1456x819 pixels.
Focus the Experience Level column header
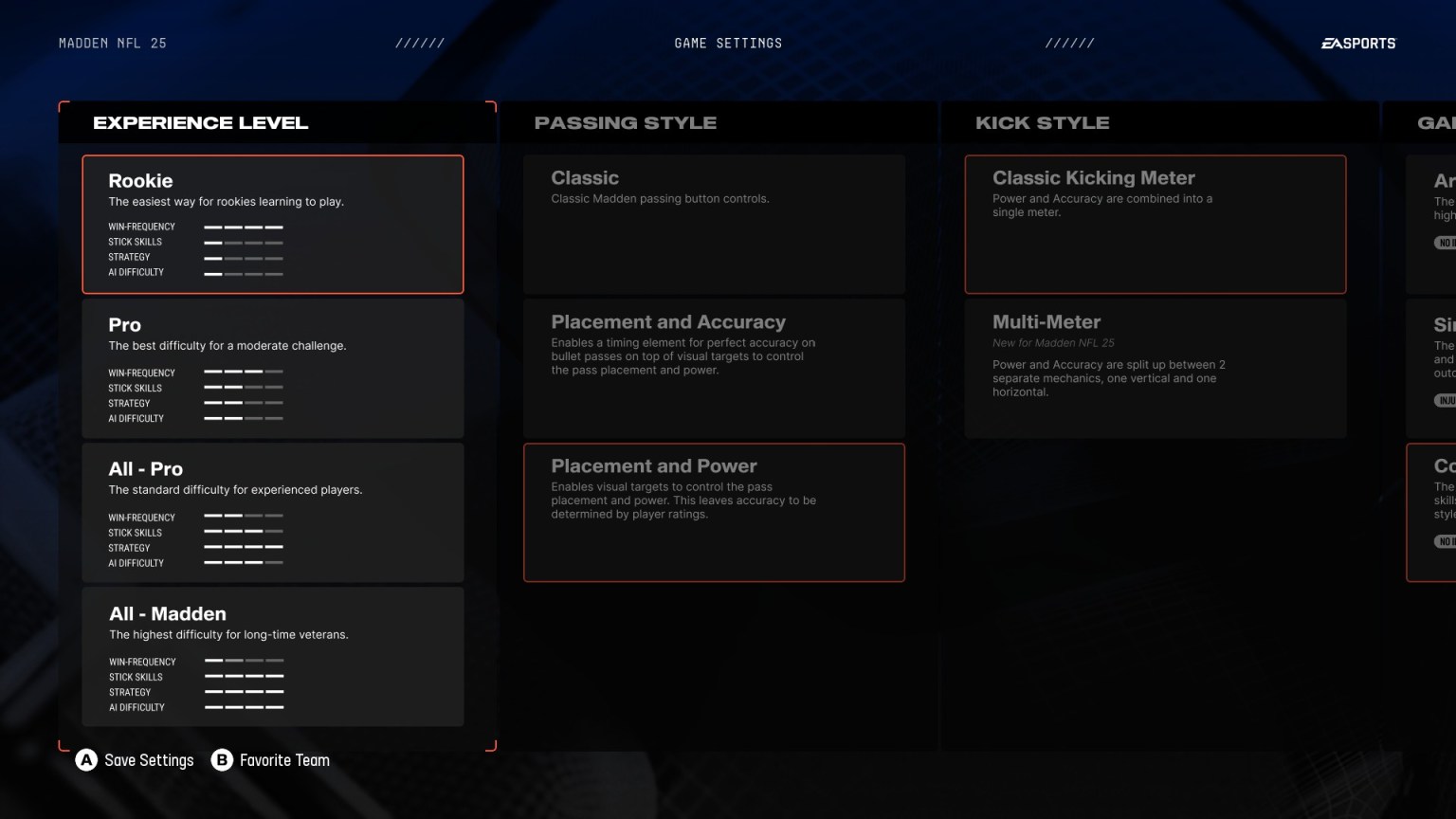[200, 123]
